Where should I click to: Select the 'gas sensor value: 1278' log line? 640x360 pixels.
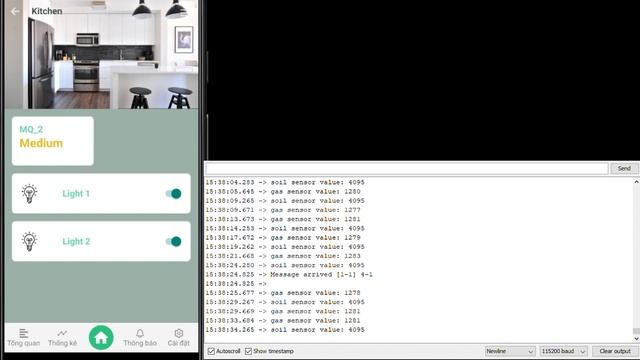(283, 293)
